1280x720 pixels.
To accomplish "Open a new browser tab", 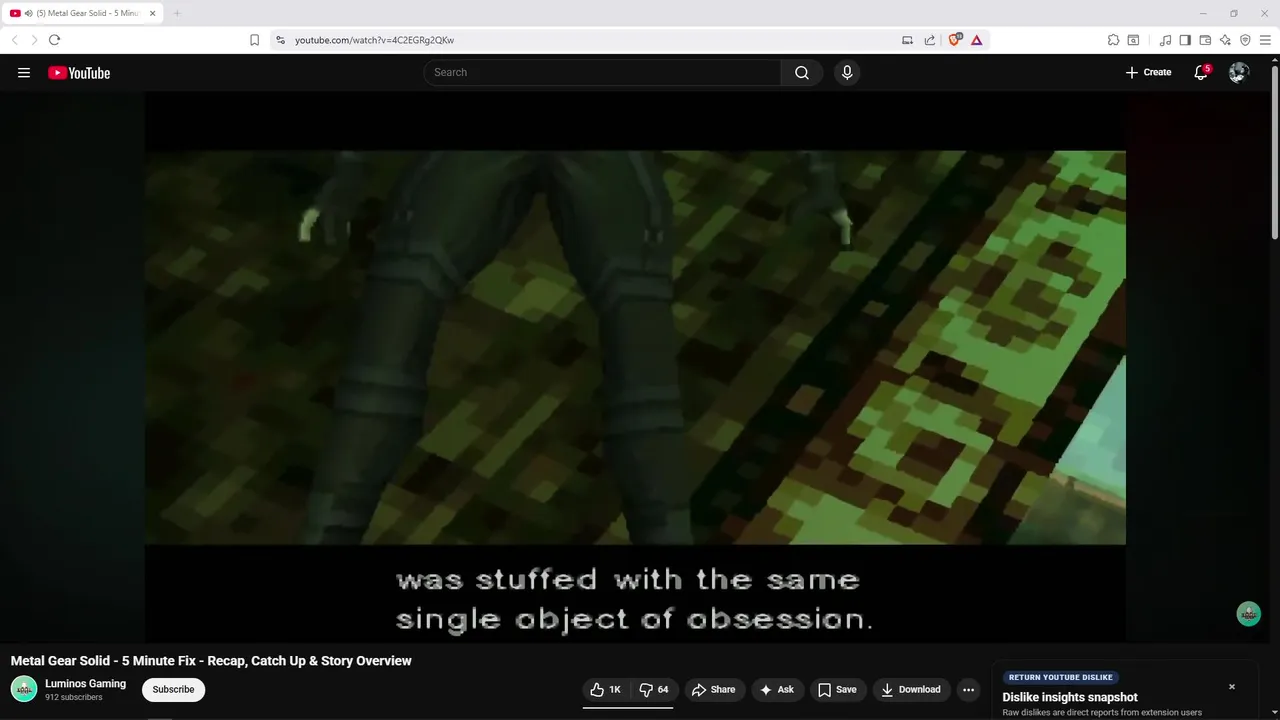I will click(x=177, y=13).
